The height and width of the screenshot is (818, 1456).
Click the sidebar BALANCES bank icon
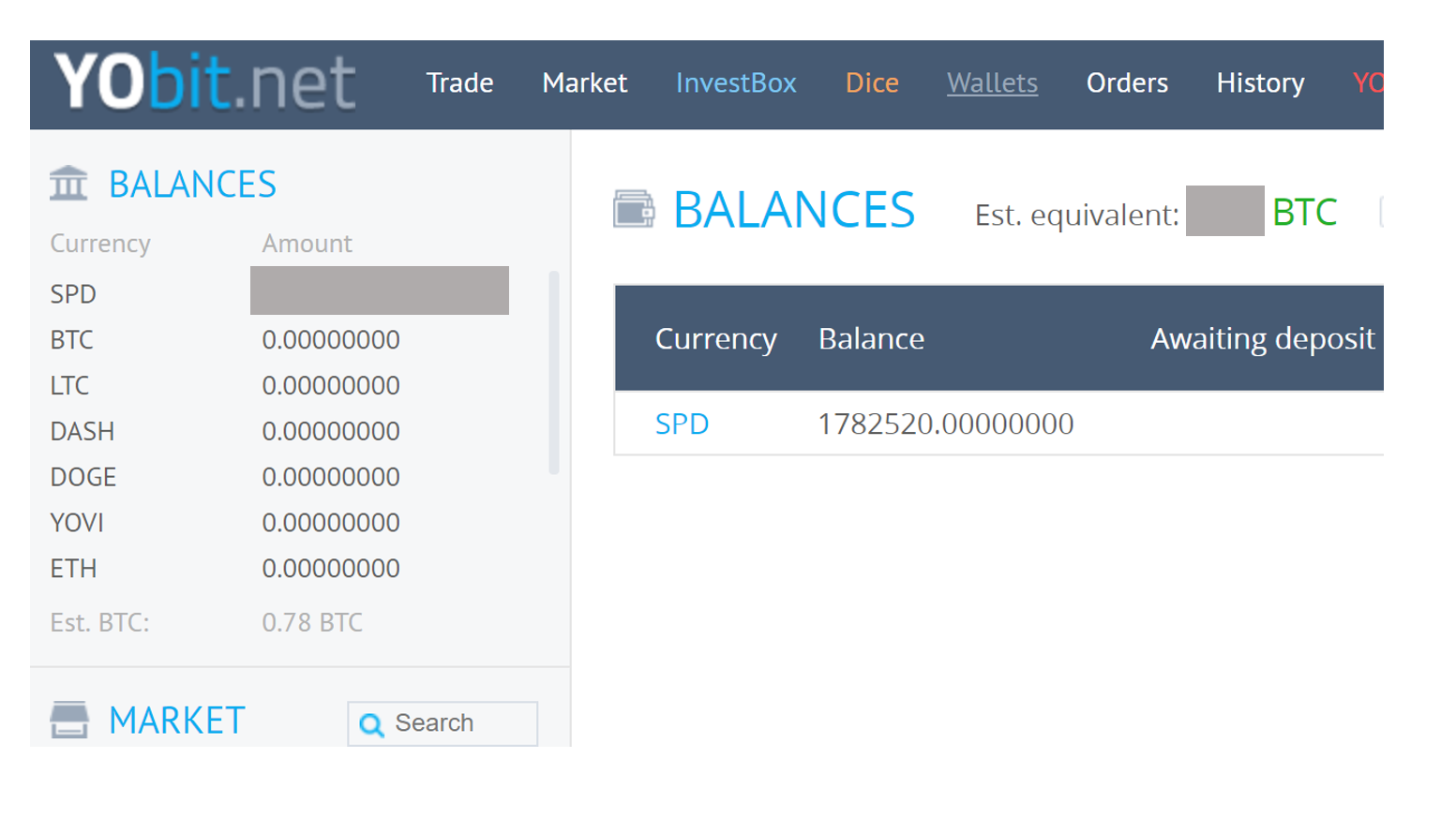pos(68,184)
